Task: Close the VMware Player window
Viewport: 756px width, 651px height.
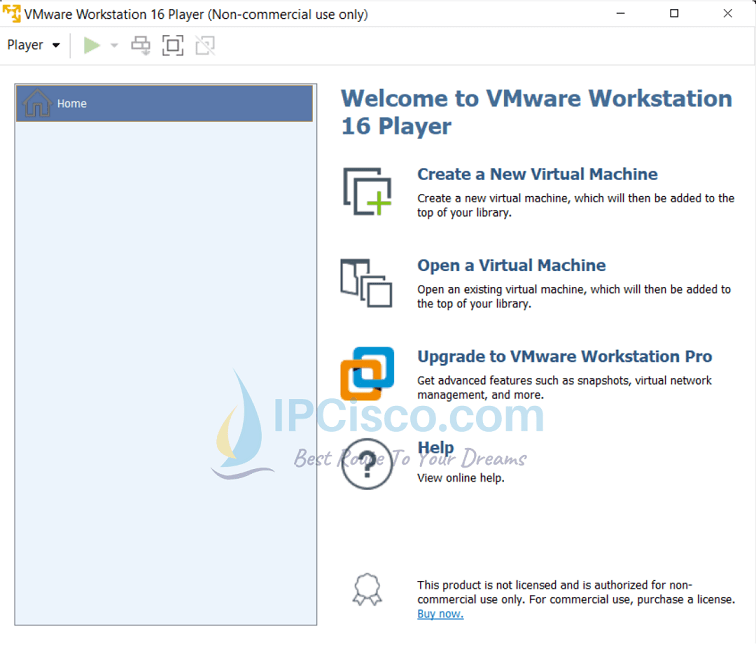Action: click(728, 14)
